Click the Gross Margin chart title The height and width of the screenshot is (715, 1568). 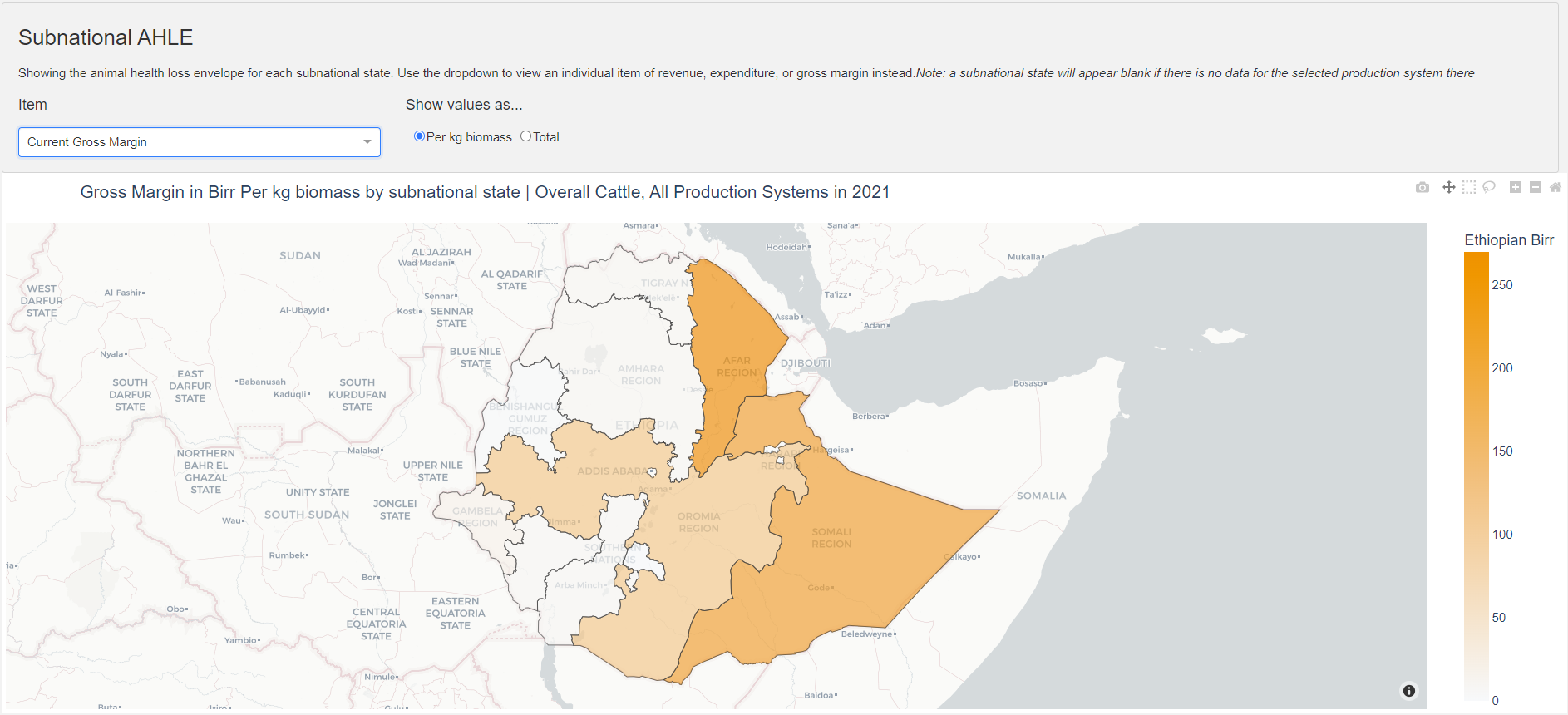click(485, 192)
